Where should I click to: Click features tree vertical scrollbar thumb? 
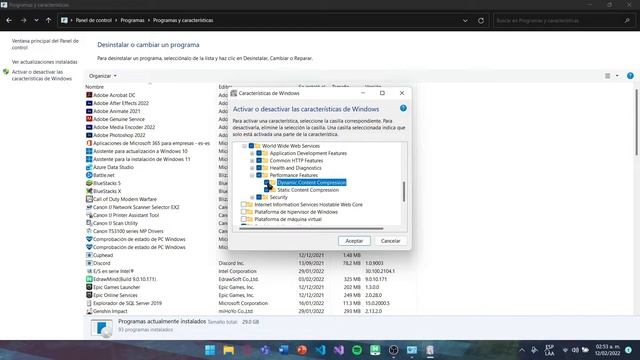click(x=404, y=191)
